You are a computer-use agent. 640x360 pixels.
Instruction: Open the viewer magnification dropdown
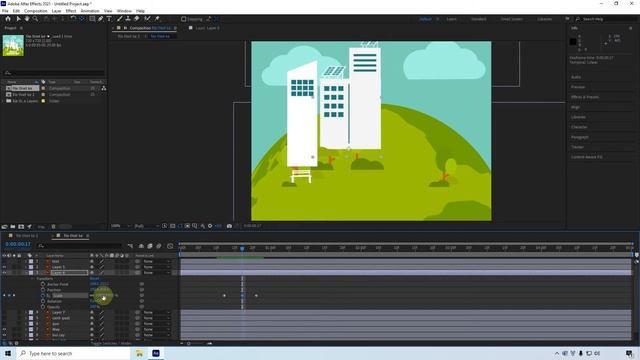pyautogui.click(x=121, y=226)
